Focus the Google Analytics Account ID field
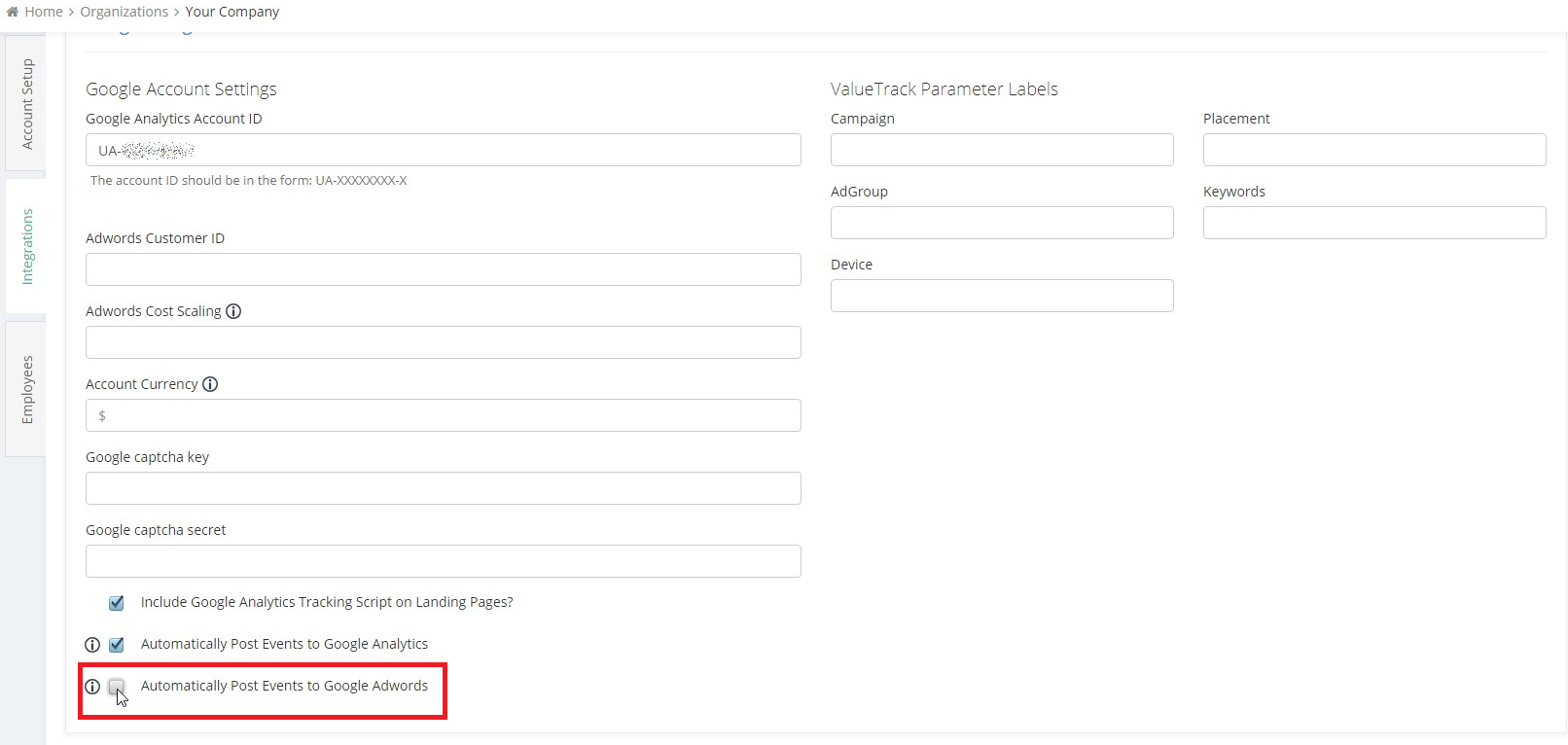This screenshot has width=1568, height=745. pyautogui.click(x=444, y=150)
